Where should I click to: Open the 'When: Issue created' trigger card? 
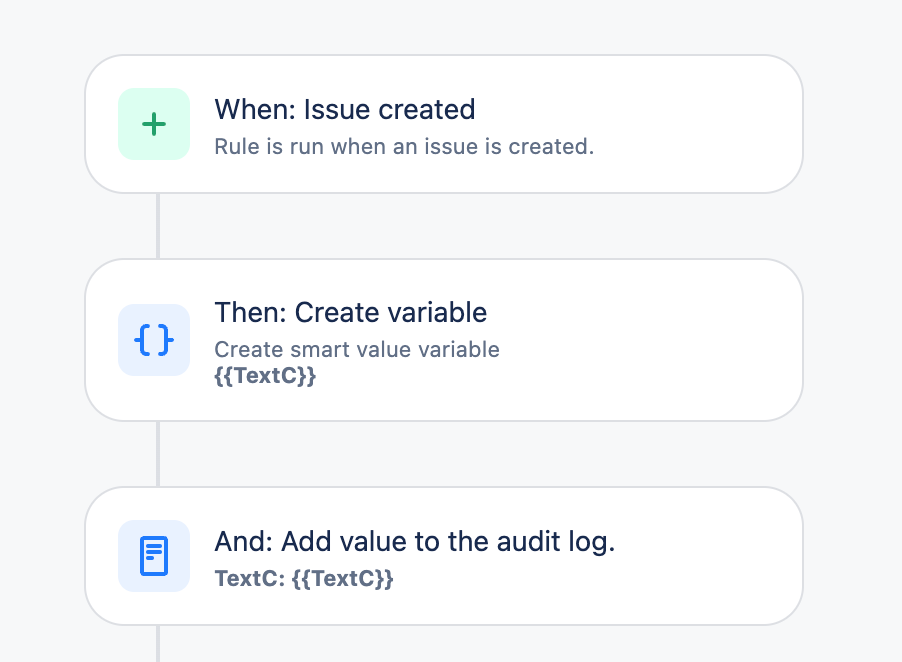(x=444, y=124)
